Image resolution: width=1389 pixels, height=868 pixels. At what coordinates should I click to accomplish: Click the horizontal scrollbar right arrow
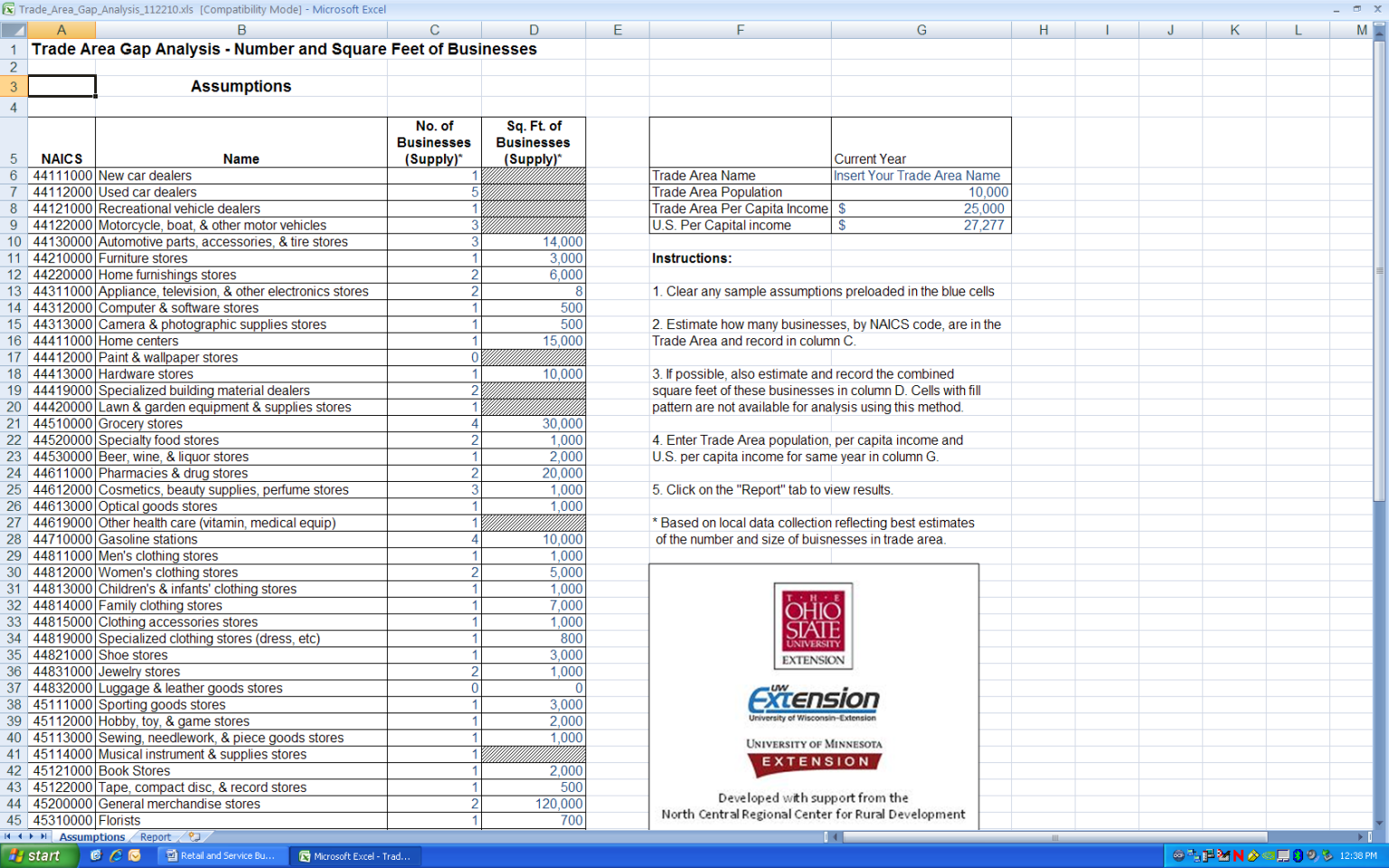coord(1360,837)
